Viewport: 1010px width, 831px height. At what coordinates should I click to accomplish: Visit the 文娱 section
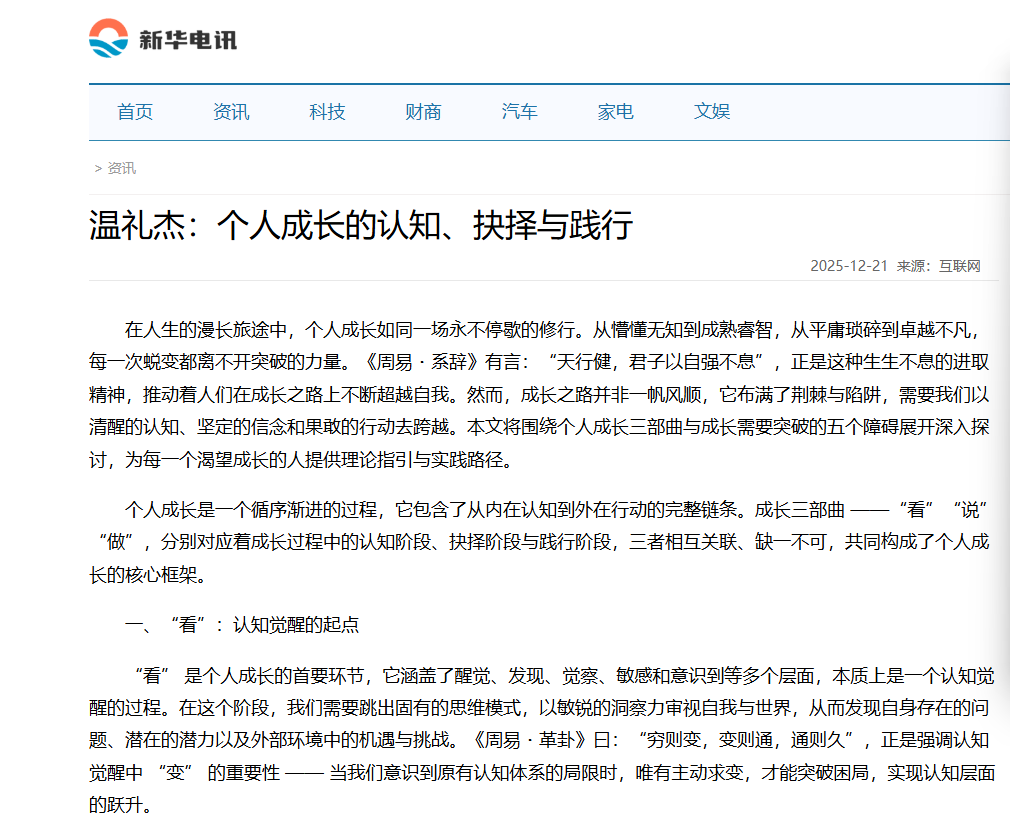pyautogui.click(x=711, y=112)
